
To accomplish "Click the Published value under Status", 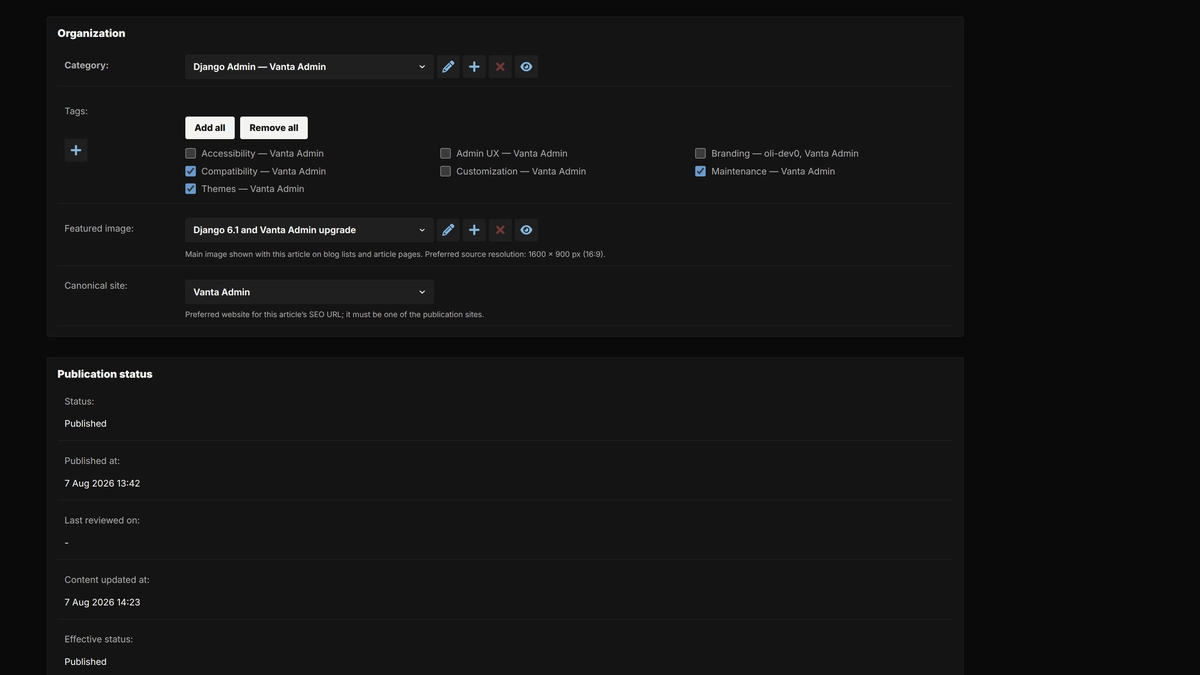I will click(x=85, y=424).
